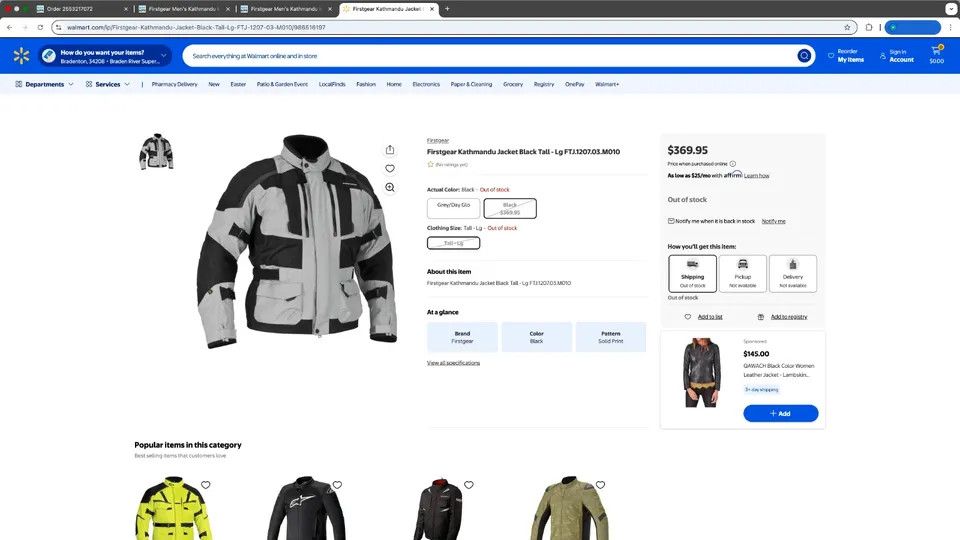Open the Grocery nav item

[x=513, y=84]
